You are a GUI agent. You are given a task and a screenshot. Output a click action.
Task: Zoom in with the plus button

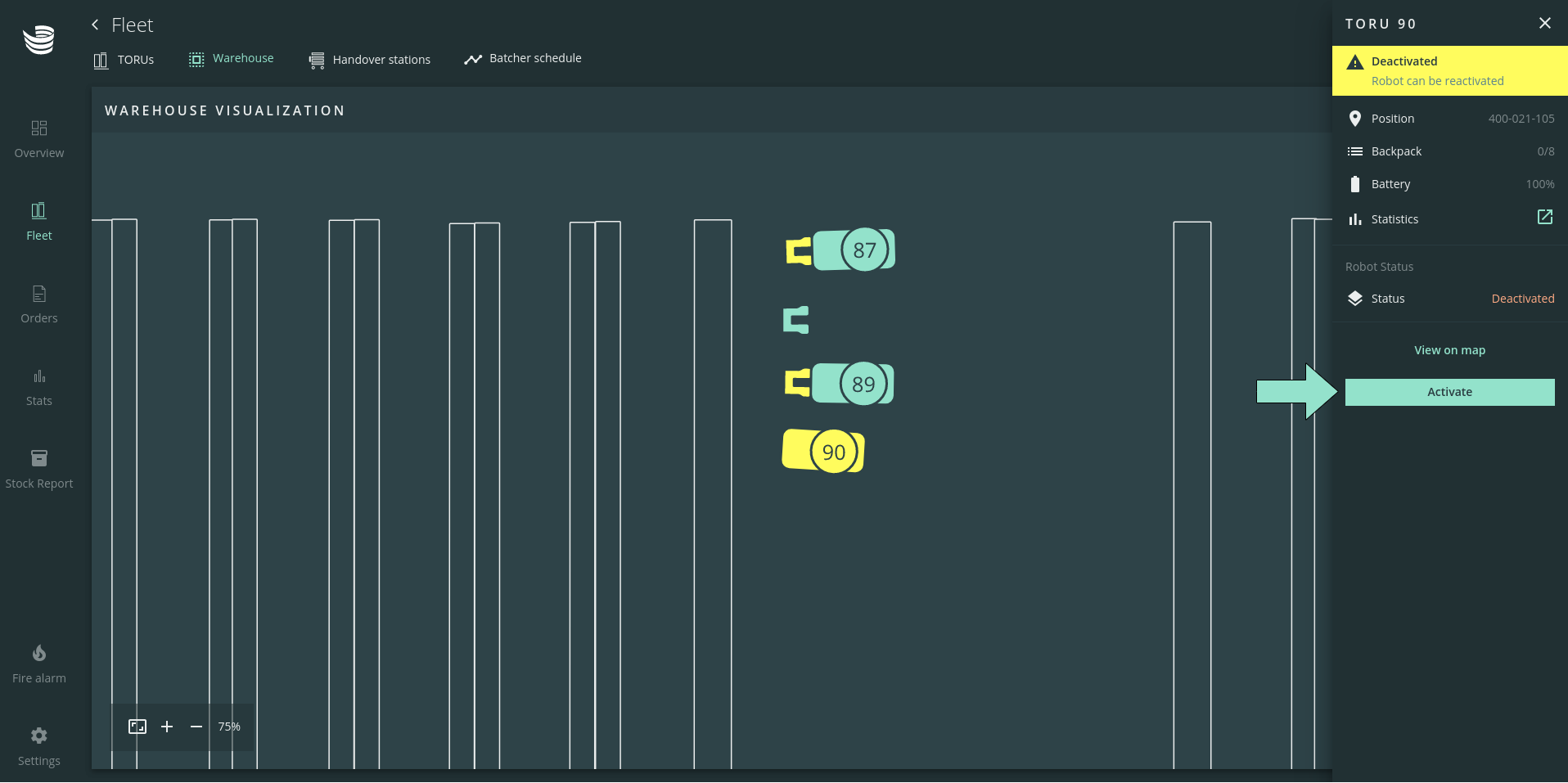[167, 727]
